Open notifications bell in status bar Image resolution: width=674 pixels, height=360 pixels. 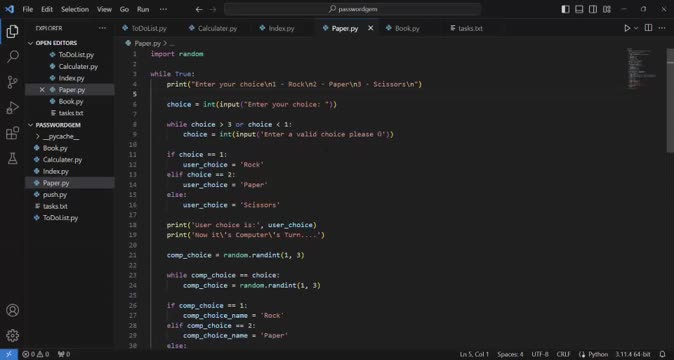pos(663,354)
